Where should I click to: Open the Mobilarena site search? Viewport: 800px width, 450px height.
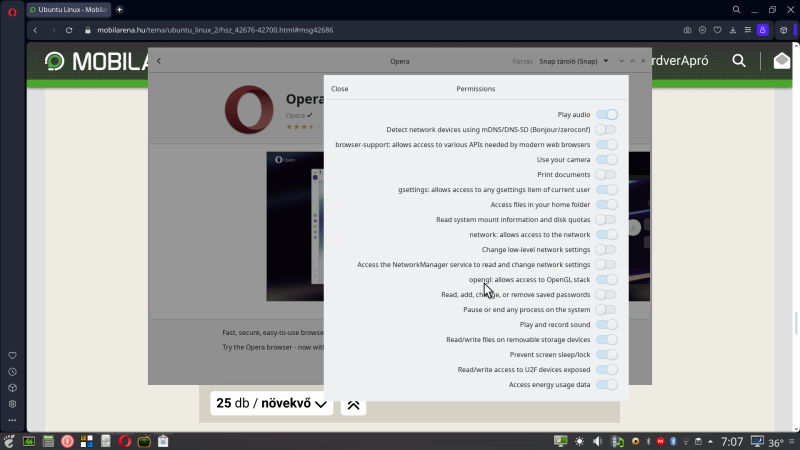point(739,61)
